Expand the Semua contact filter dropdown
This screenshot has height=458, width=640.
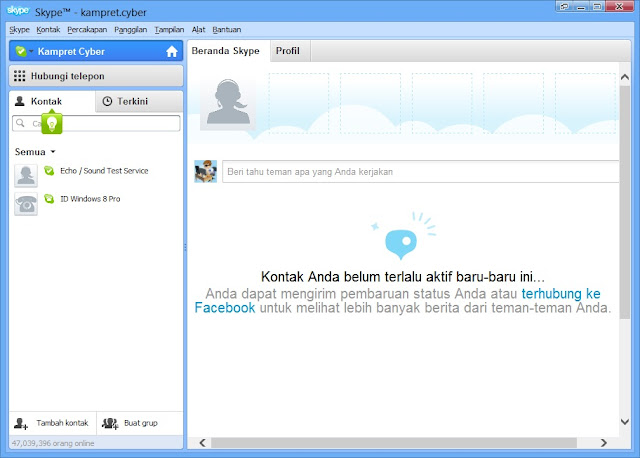(x=35, y=152)
